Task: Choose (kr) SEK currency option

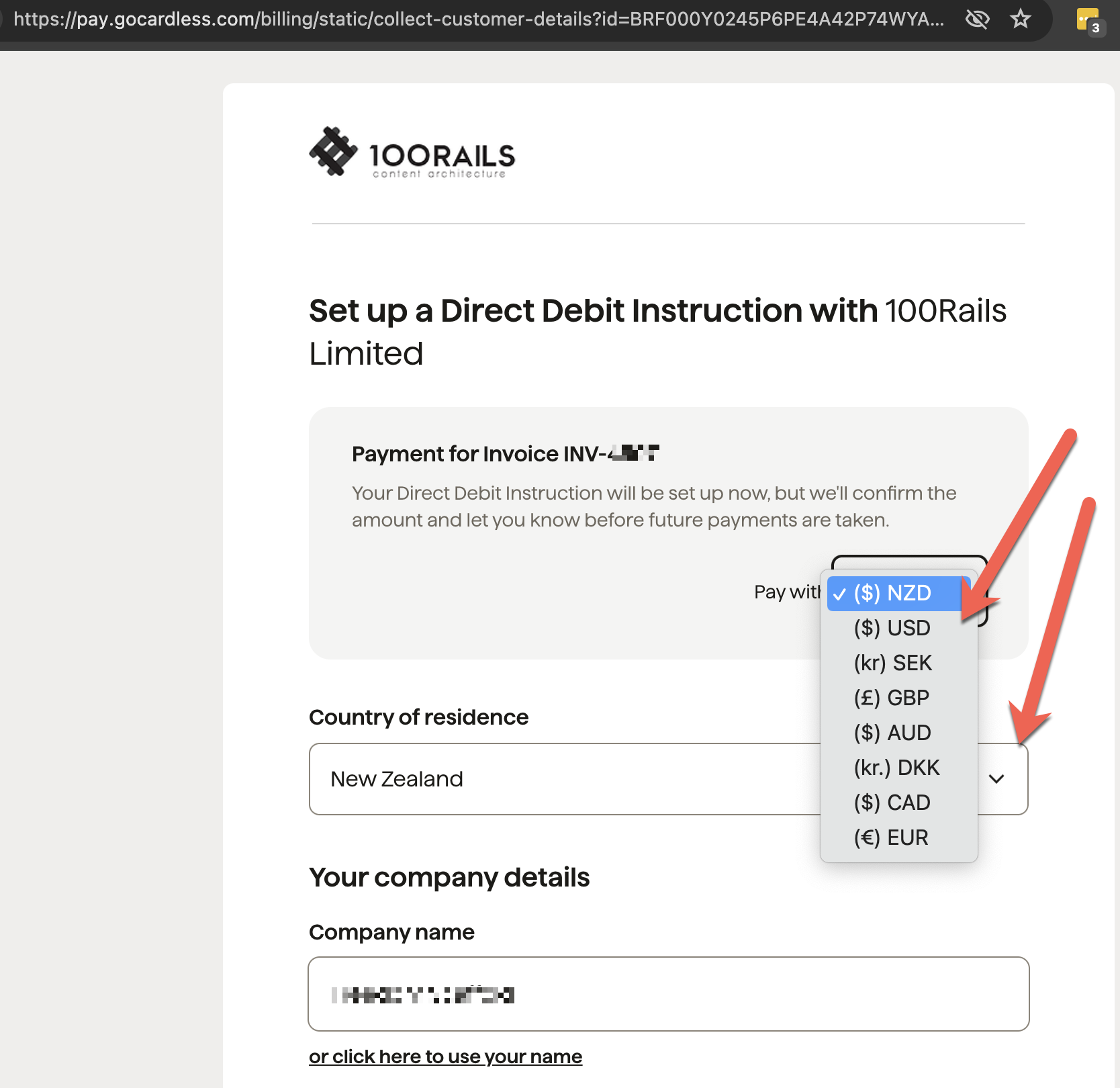Action: (893, 663)
